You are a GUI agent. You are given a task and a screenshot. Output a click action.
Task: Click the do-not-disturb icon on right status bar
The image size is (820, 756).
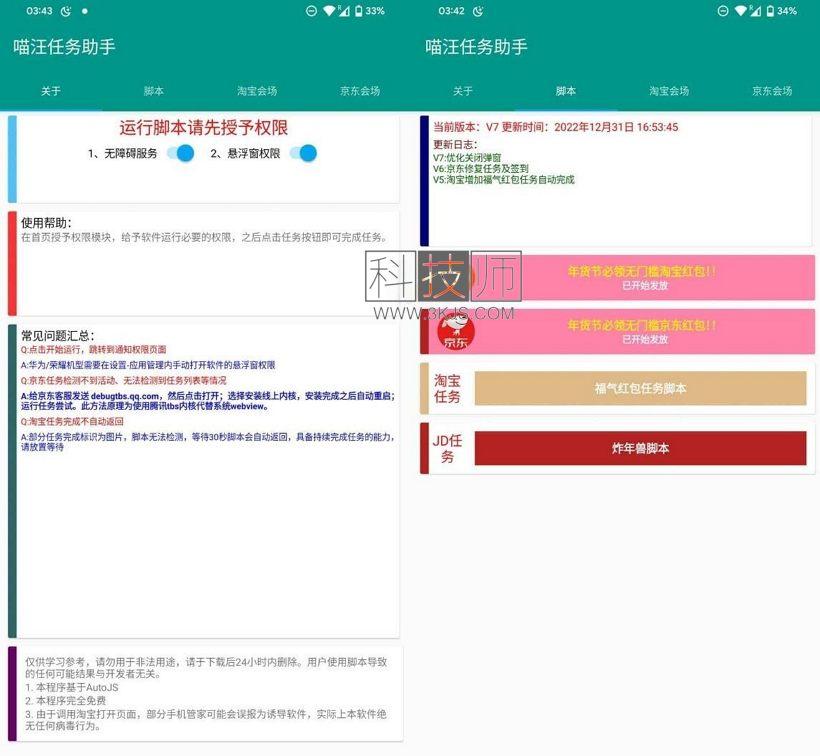point(723,11)
